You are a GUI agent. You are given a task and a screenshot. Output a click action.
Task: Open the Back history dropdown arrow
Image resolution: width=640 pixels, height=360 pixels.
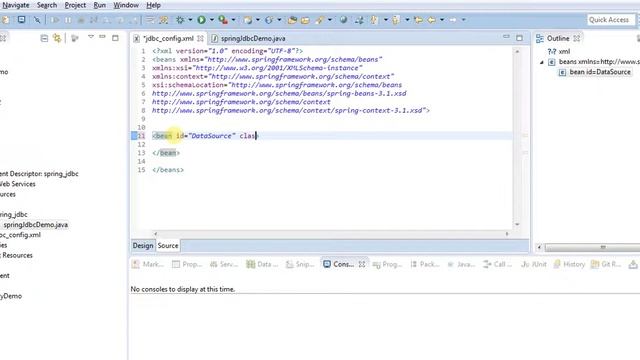click(x=442, y=20)
